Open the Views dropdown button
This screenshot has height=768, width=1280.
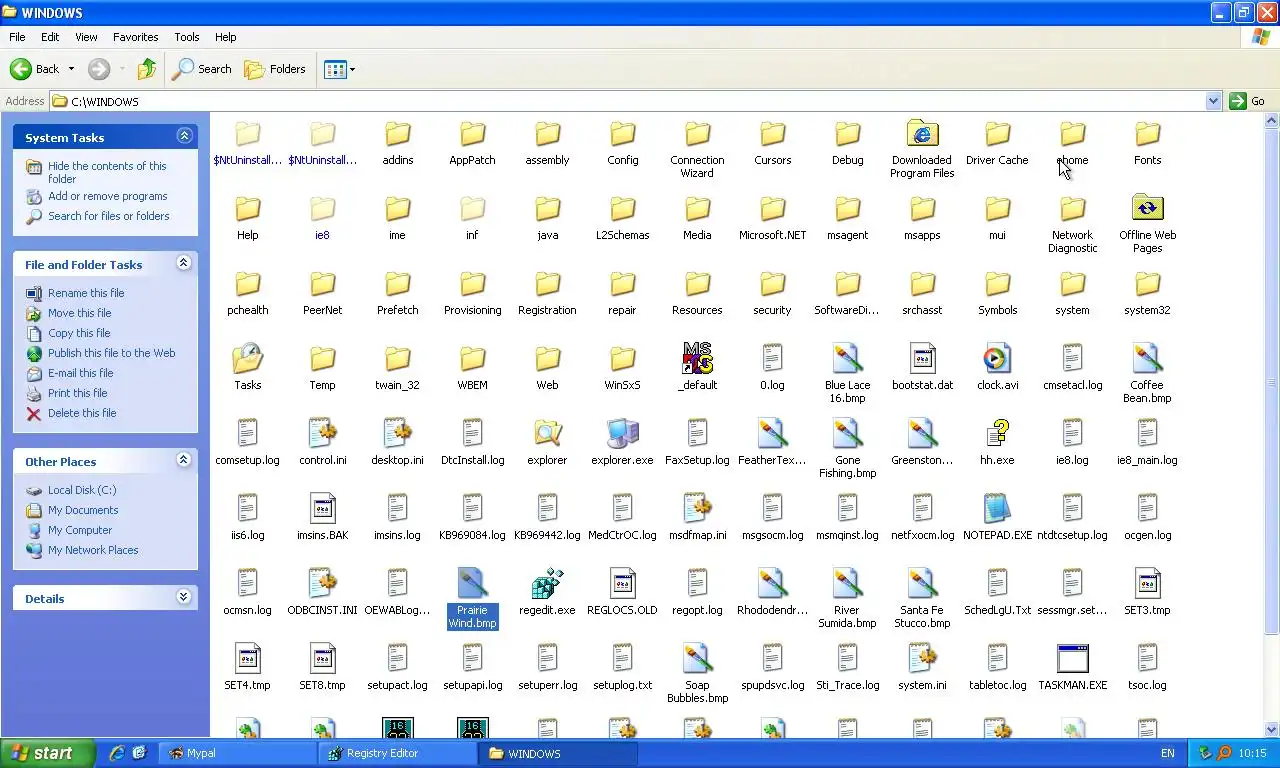click(x=340, y=69)
